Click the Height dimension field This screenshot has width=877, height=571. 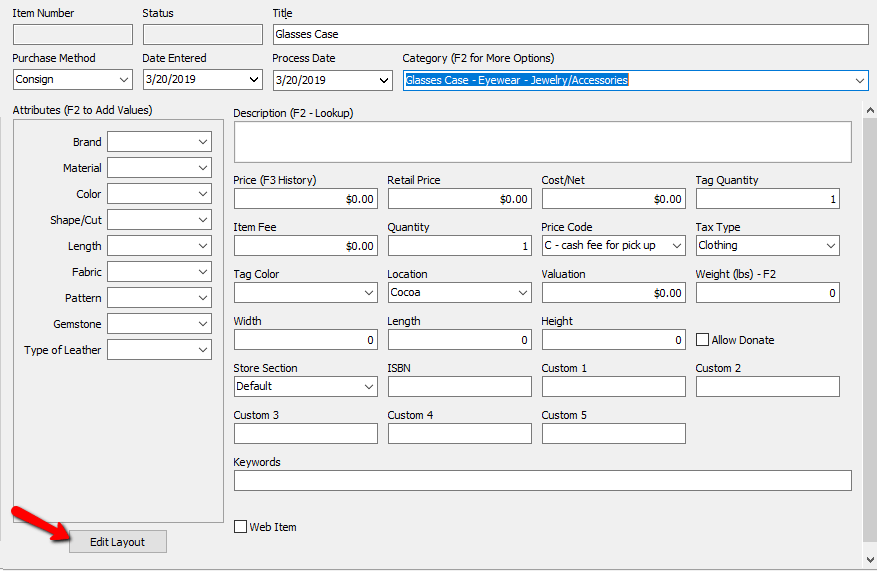coord(614,339)
